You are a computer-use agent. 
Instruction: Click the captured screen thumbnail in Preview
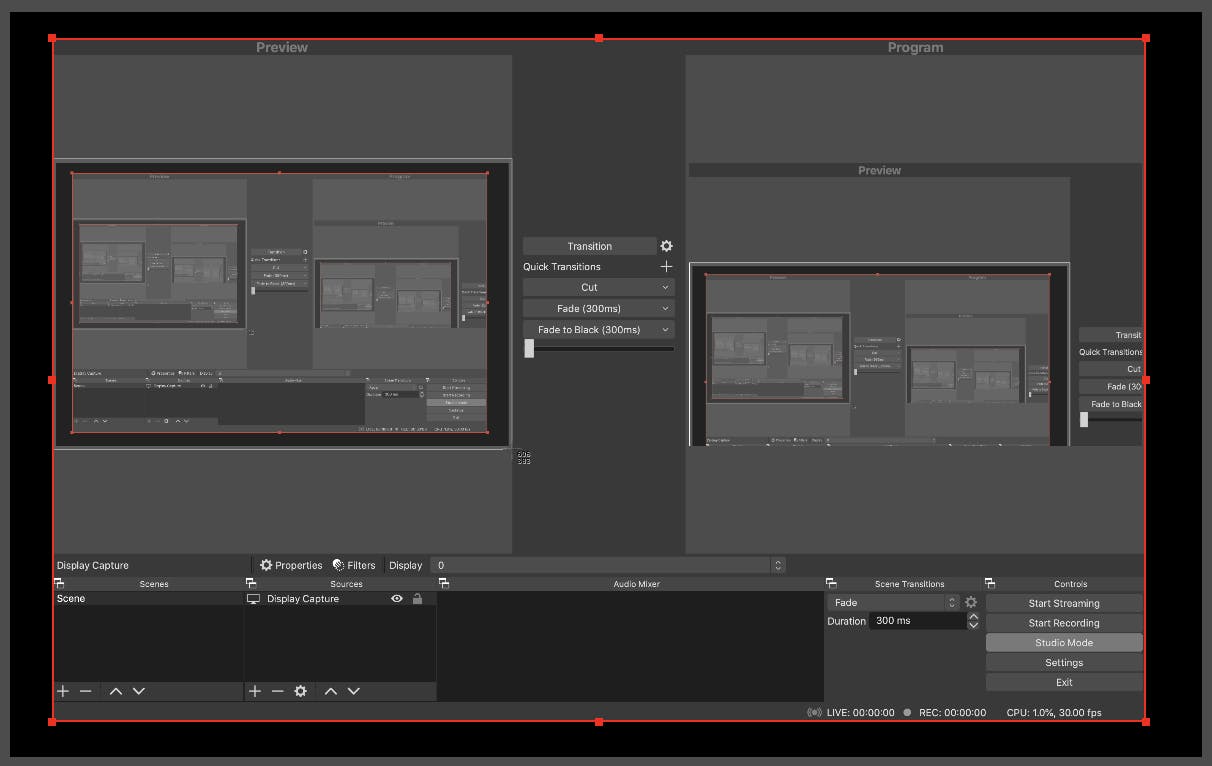[x=282, y=304]
